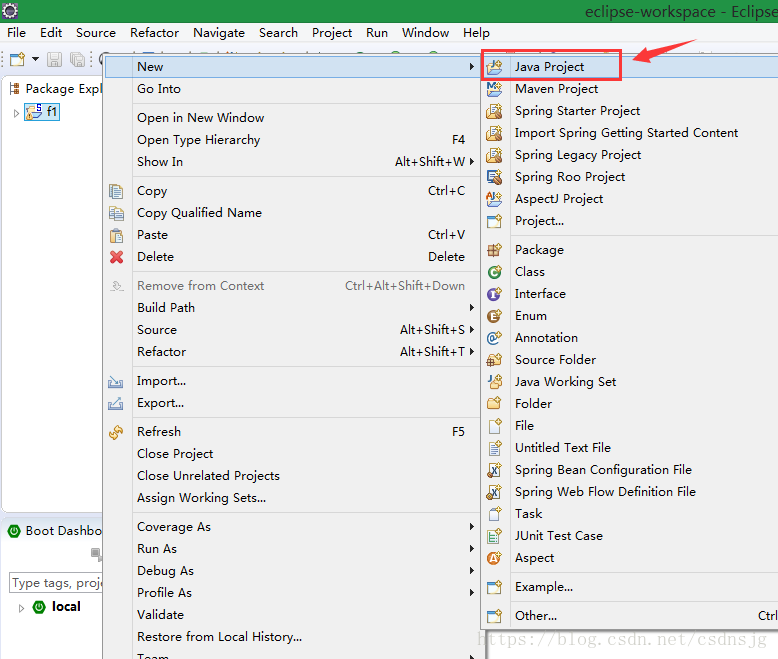Open the Navigate menu in menu bar

coord(219,33)
